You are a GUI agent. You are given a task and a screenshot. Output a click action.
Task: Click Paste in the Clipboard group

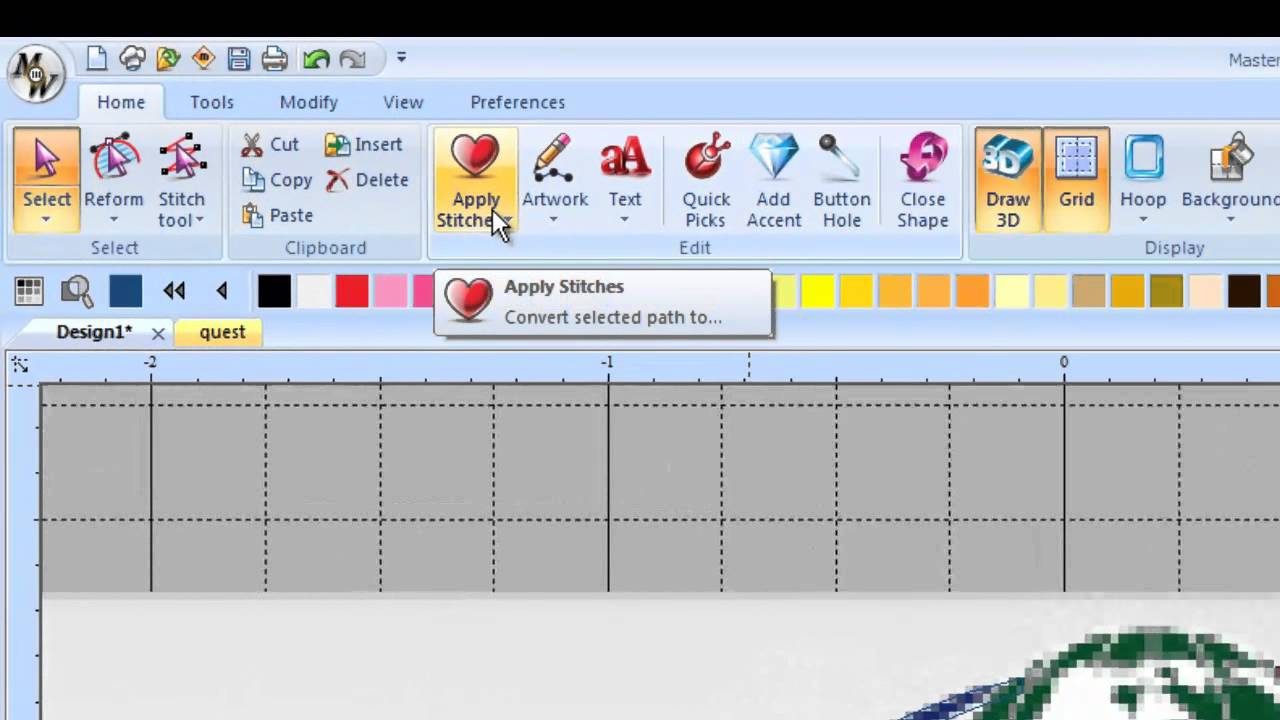[277, 215]
